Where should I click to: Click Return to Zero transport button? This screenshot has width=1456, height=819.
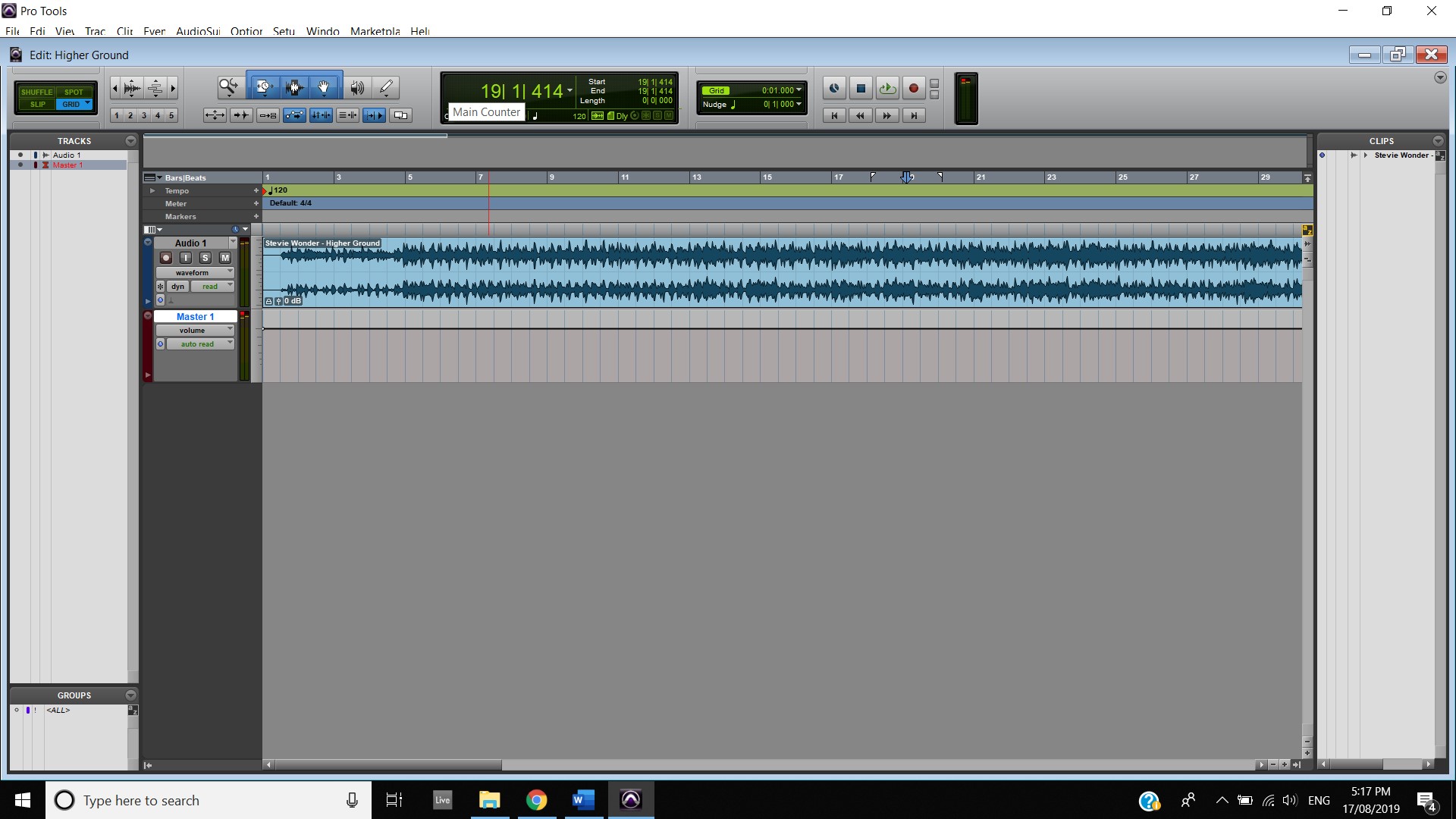tap(834, 115)
